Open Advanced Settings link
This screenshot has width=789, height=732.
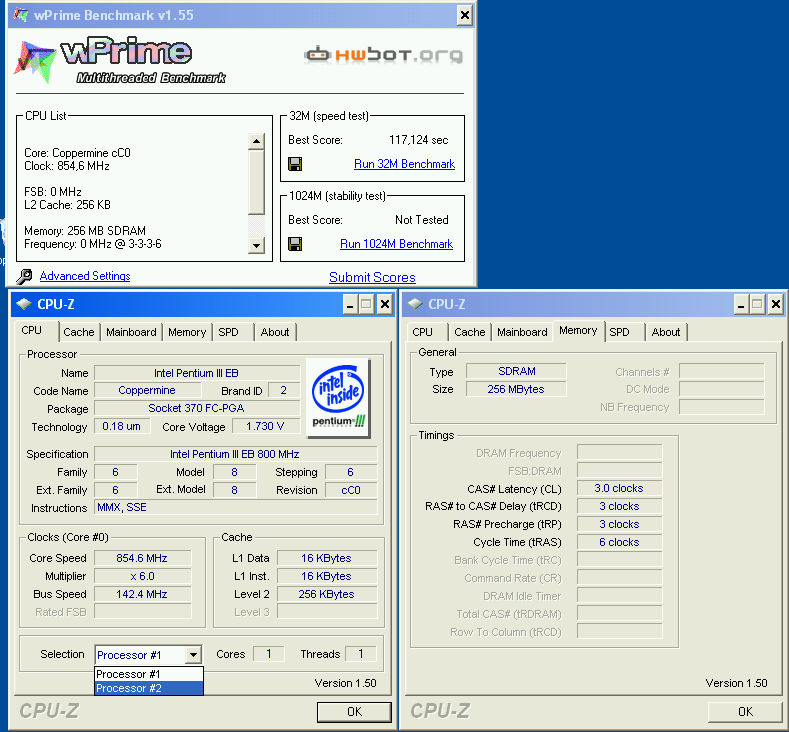point(85,276)
